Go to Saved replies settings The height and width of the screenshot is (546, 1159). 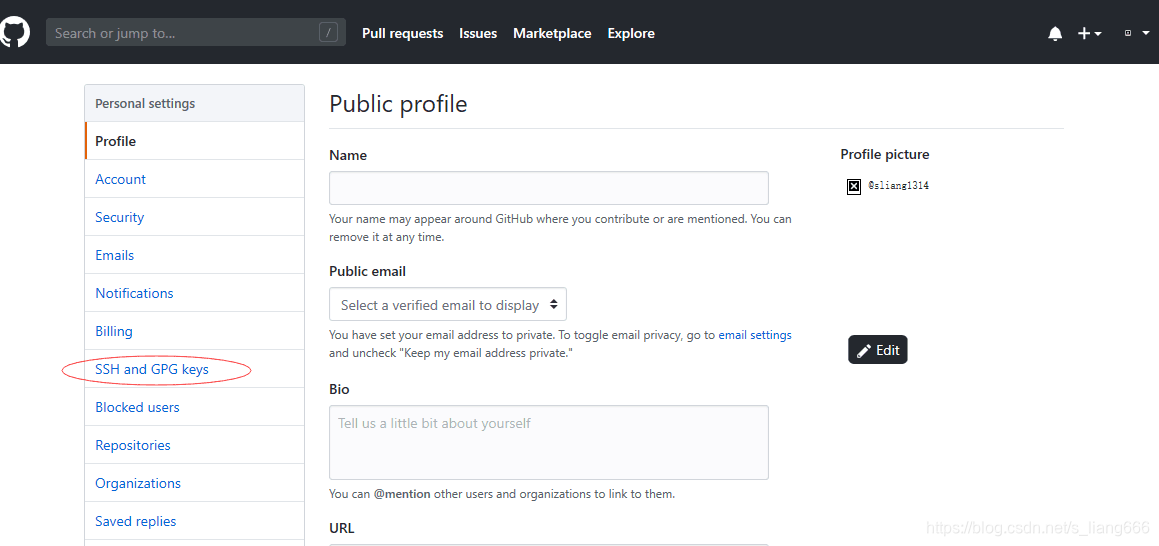pyautogui.click(x=136, y=521)
